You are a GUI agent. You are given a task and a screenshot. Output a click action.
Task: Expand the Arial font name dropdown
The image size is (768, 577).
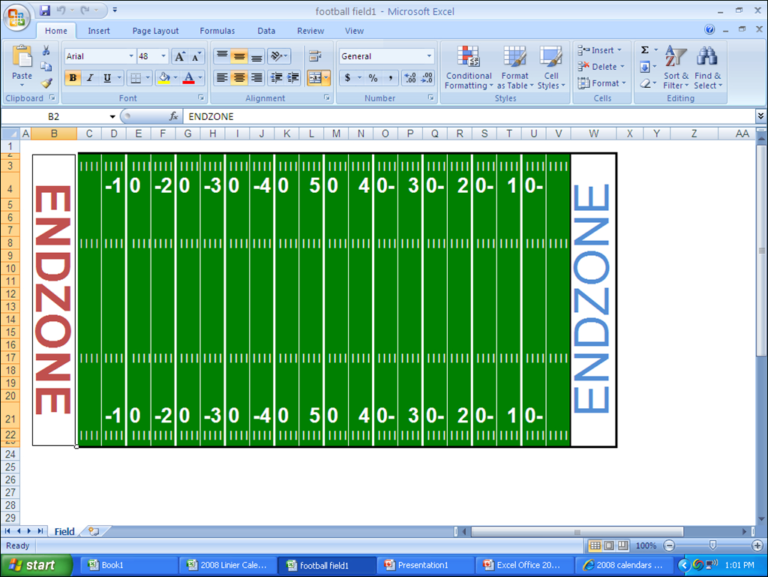coord(130,57)
